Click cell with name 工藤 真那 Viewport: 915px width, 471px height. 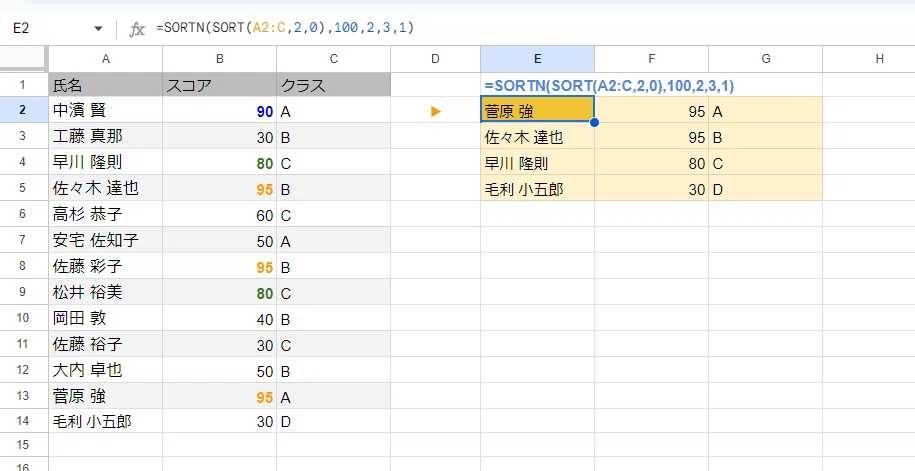click(x=106, y=137)
